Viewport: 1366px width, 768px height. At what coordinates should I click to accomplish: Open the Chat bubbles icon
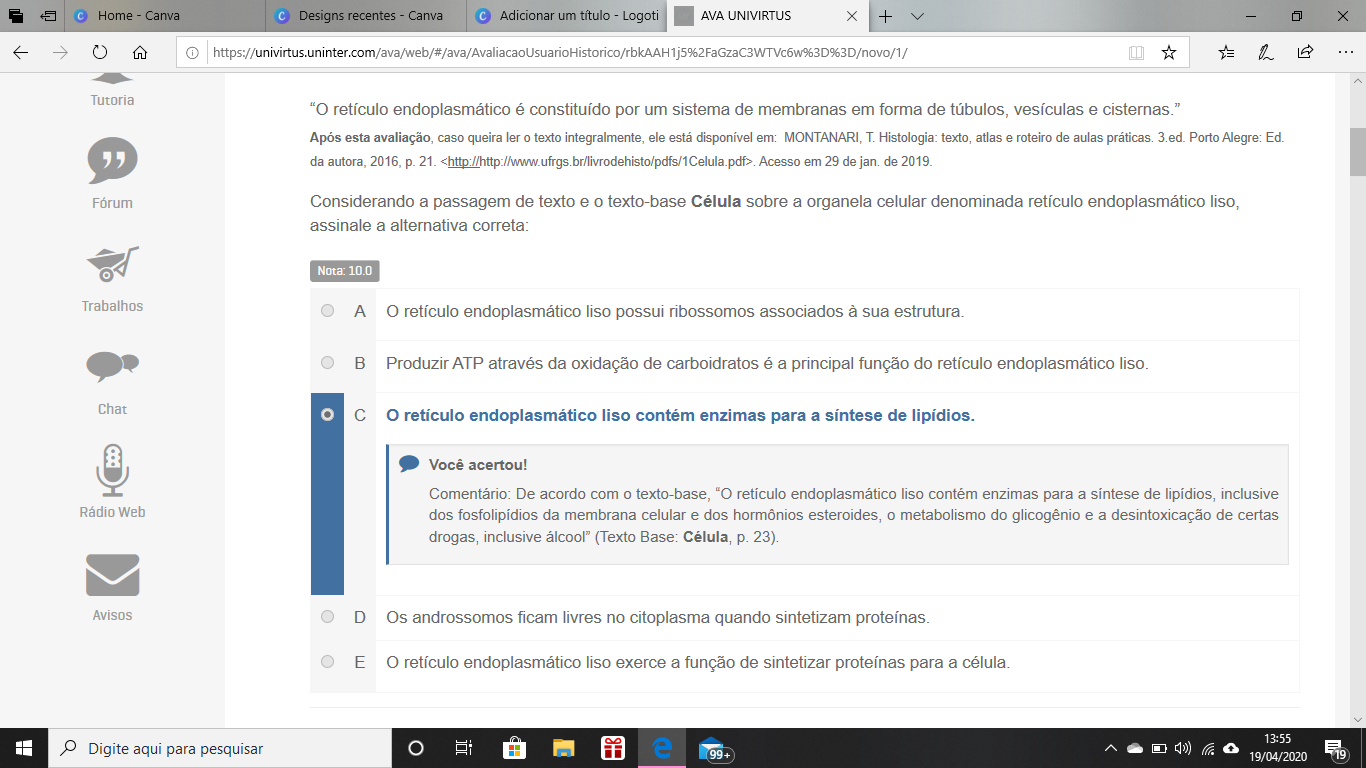(112, 367)
